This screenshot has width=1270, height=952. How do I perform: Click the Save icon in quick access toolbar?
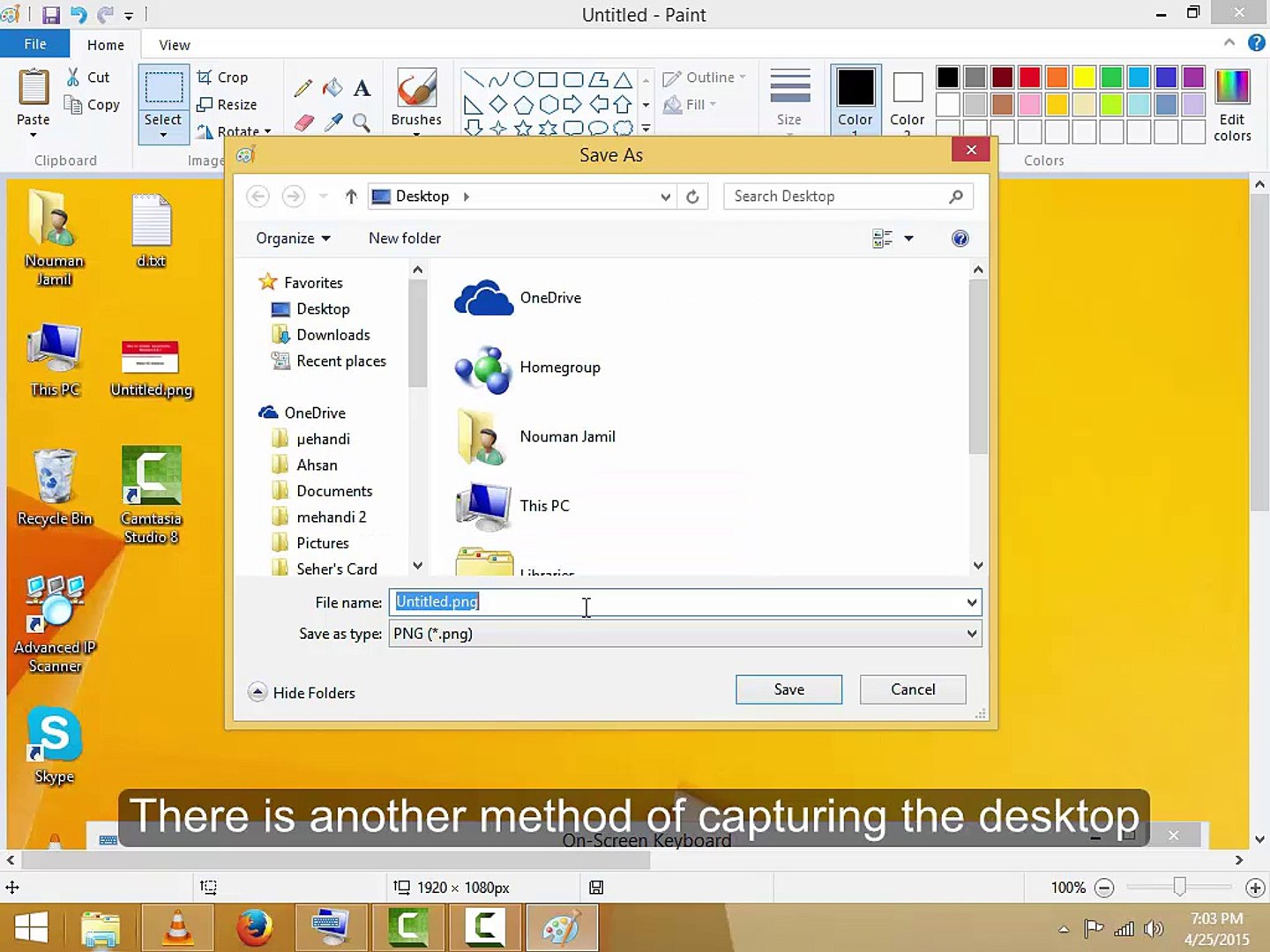tap(51, 15)
